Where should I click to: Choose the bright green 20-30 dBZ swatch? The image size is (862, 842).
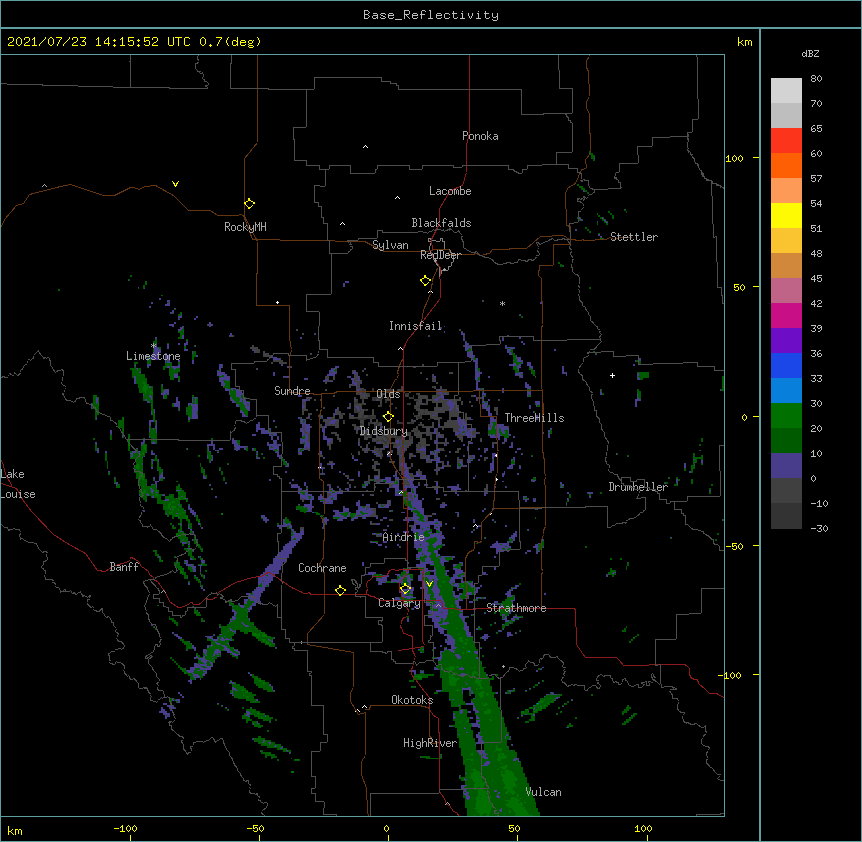coord(786,416)
